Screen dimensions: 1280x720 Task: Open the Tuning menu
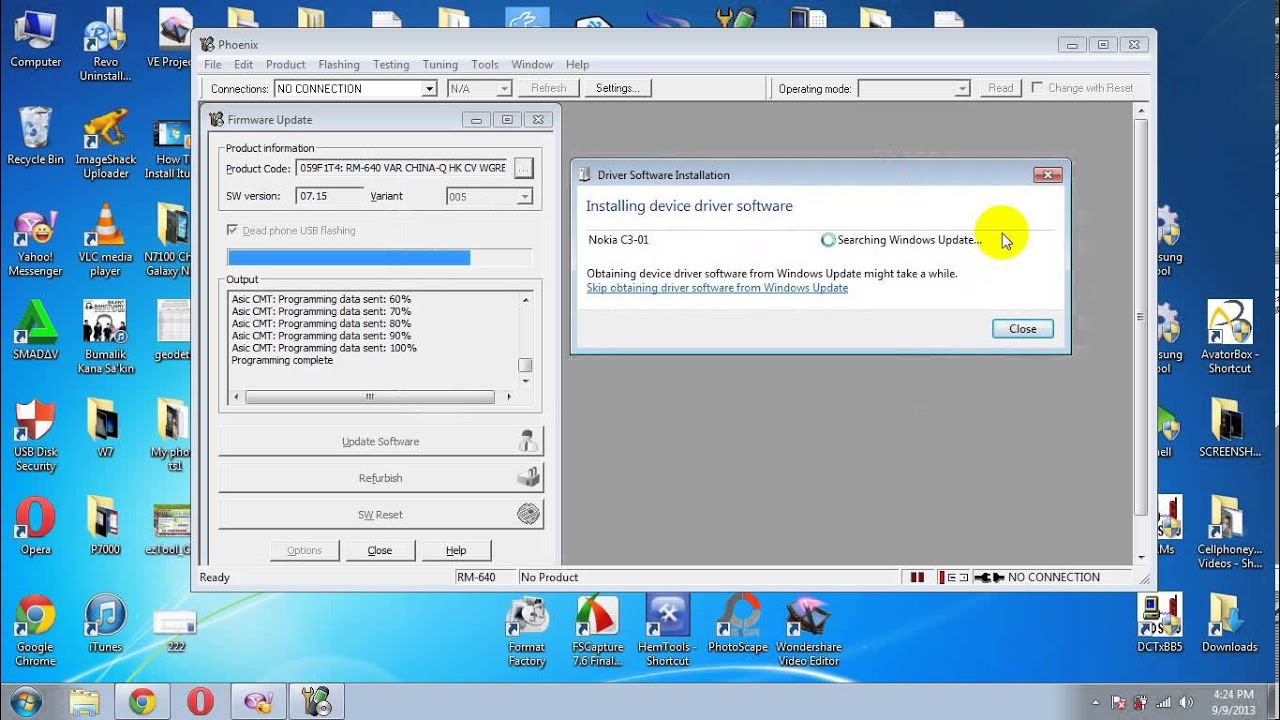[440, 64]
